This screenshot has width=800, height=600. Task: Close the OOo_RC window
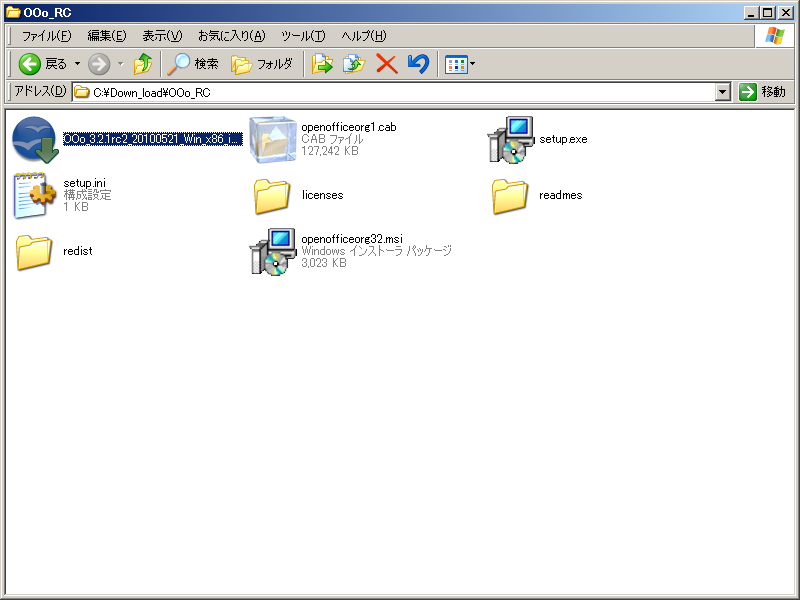tap(786, 13)
